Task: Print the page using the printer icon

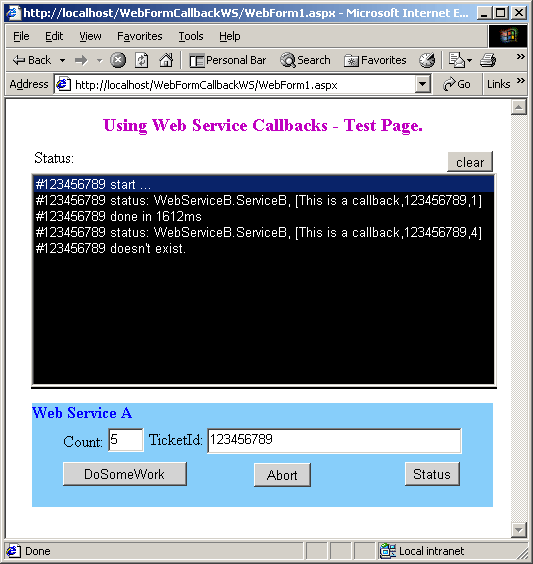Action: 488,60
